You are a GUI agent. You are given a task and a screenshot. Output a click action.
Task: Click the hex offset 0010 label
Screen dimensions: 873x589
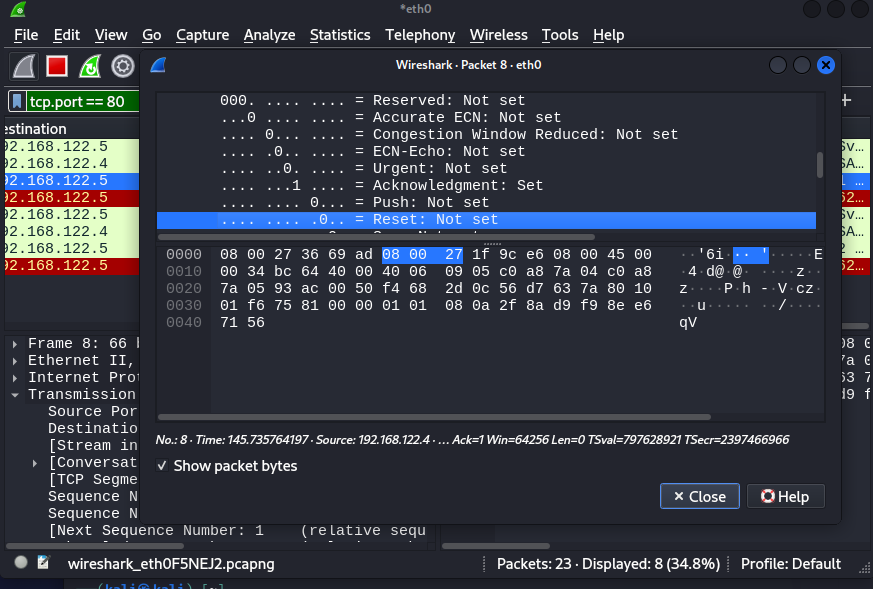[184, 272]
